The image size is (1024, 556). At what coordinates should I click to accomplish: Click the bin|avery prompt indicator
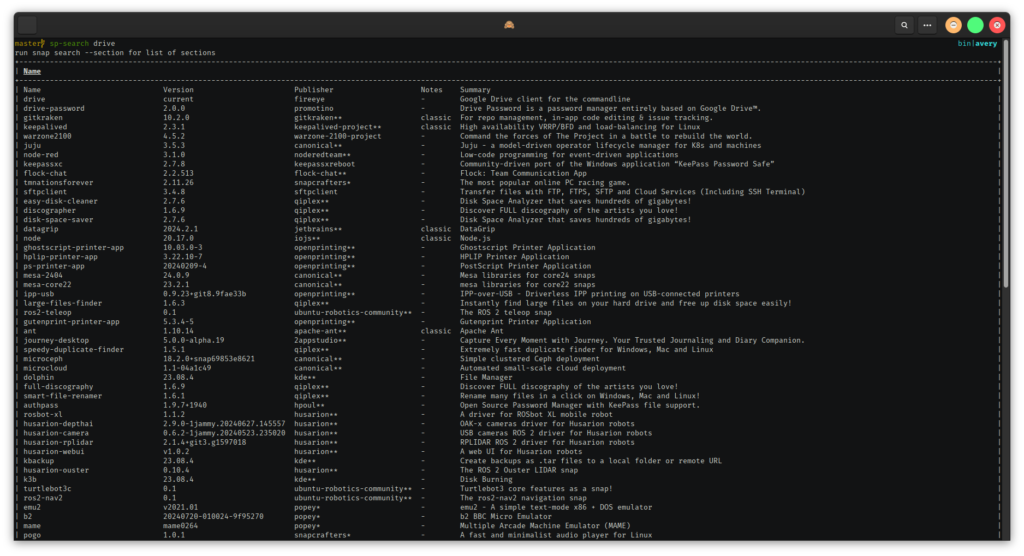978,44
